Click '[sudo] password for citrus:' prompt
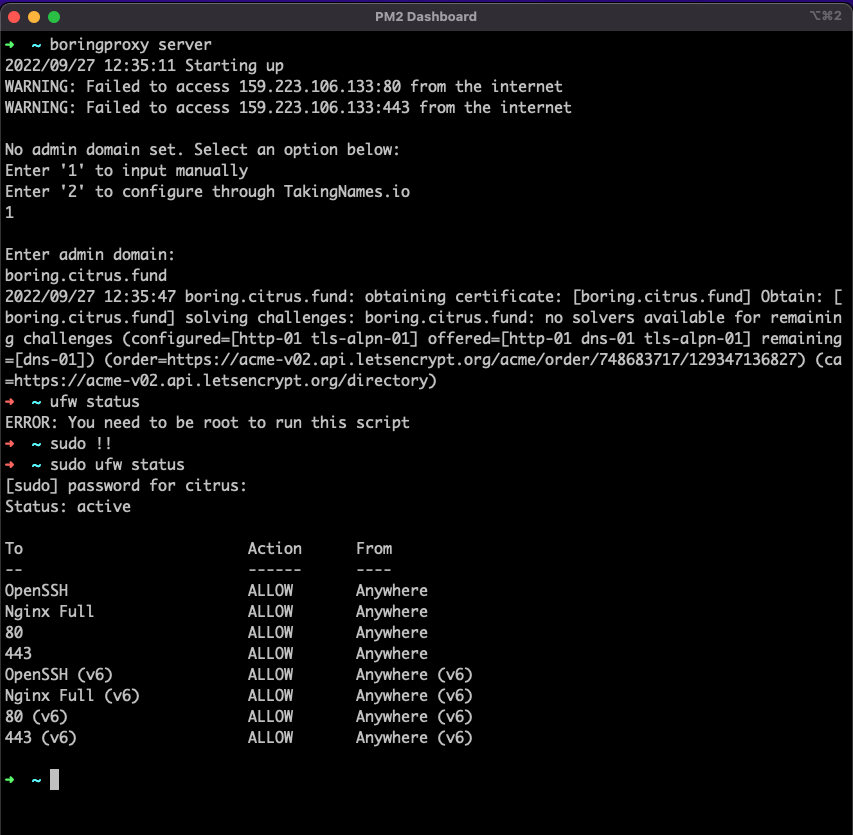The image size is (853, 835). [126, 486]
